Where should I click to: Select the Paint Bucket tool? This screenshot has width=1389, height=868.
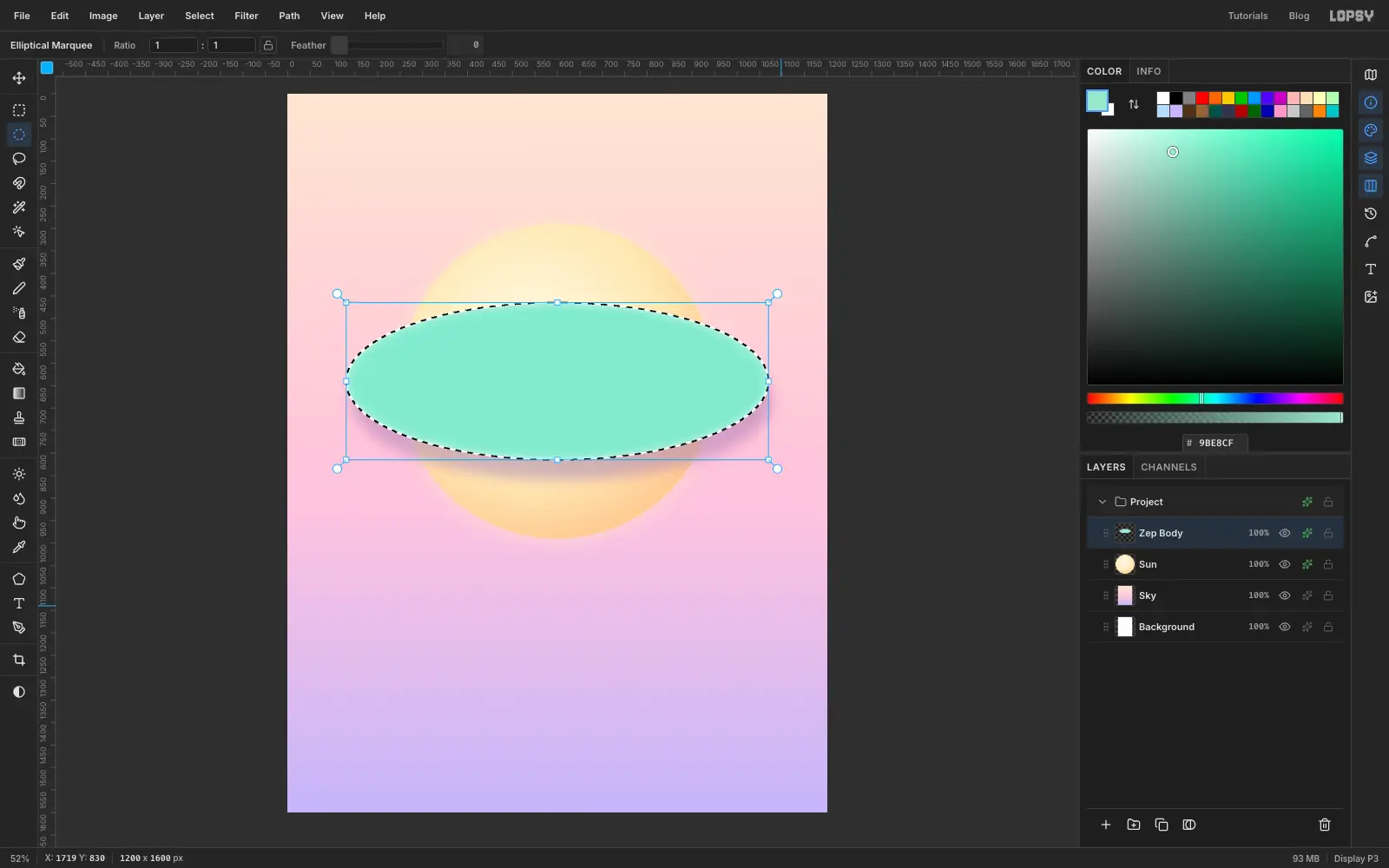(x=19, y=369)
